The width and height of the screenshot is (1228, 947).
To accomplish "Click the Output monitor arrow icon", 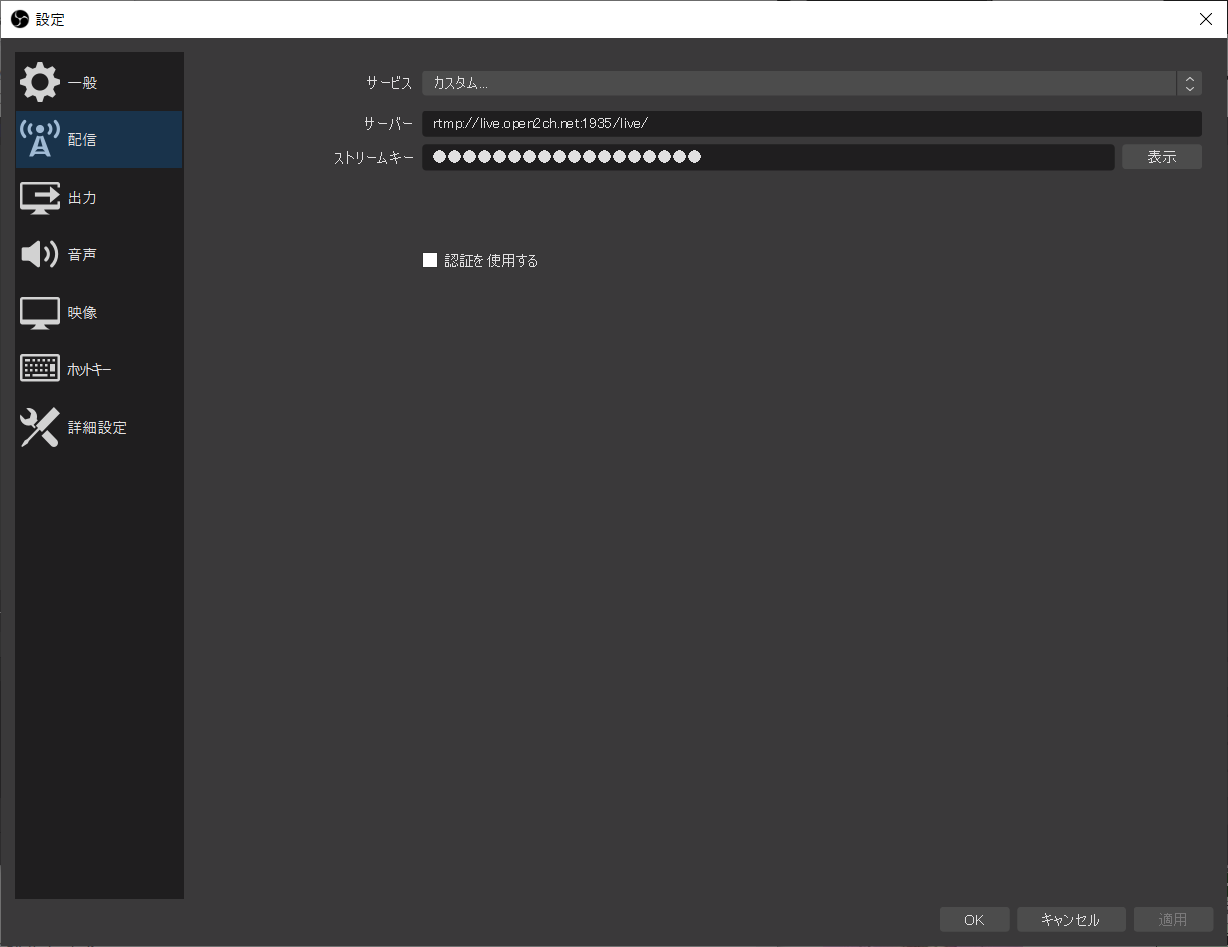I will point(40,197).
